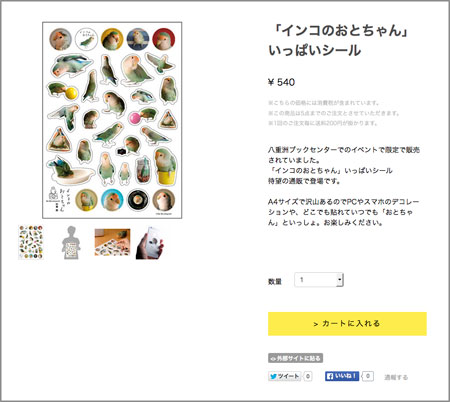Click the red circle parrot sticker
The image size is (450, 402).
164,39
